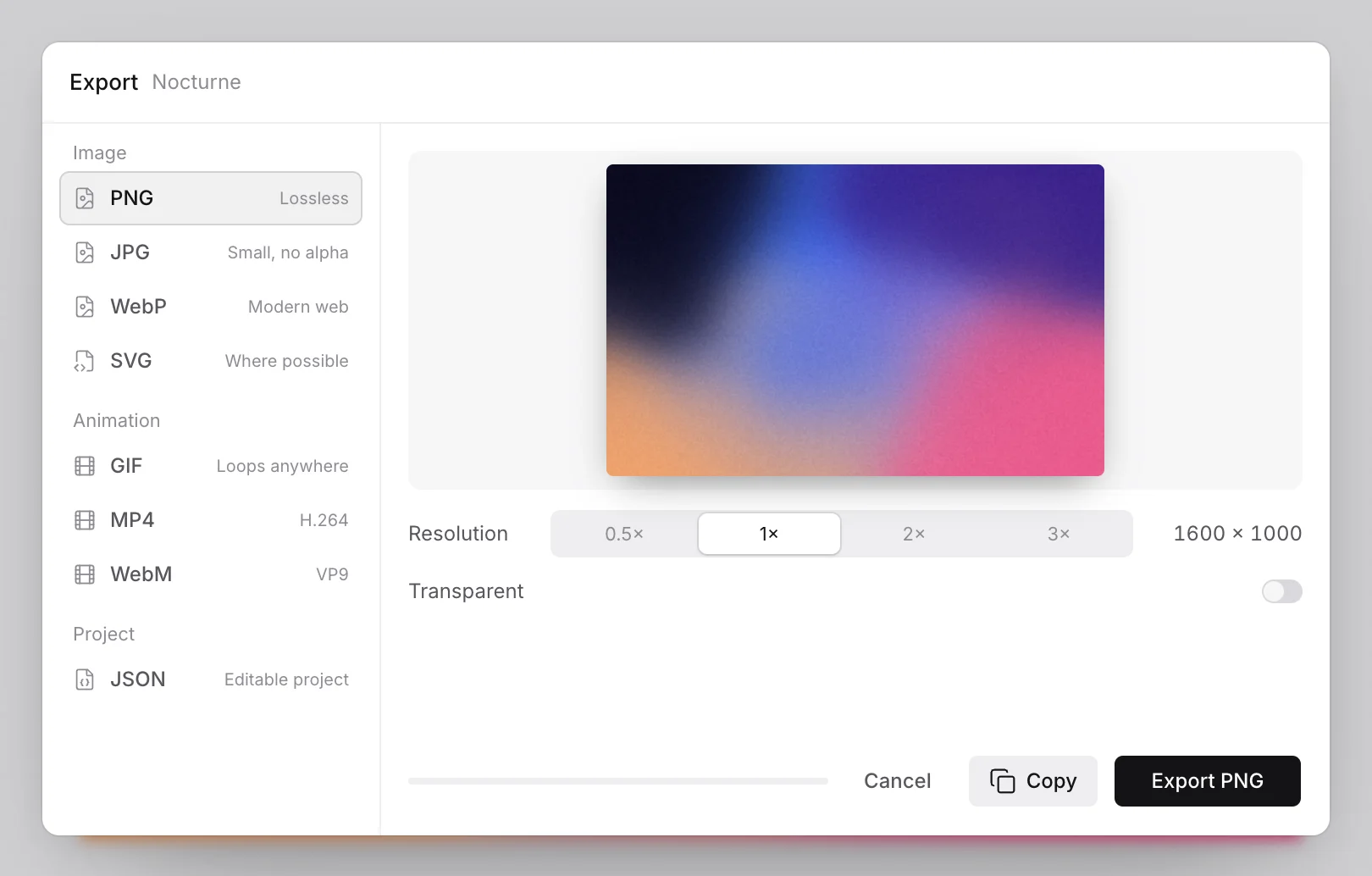The image size is (1372, 876).
Task: Click the H.264 codec label
Action: tap(324, 520)
